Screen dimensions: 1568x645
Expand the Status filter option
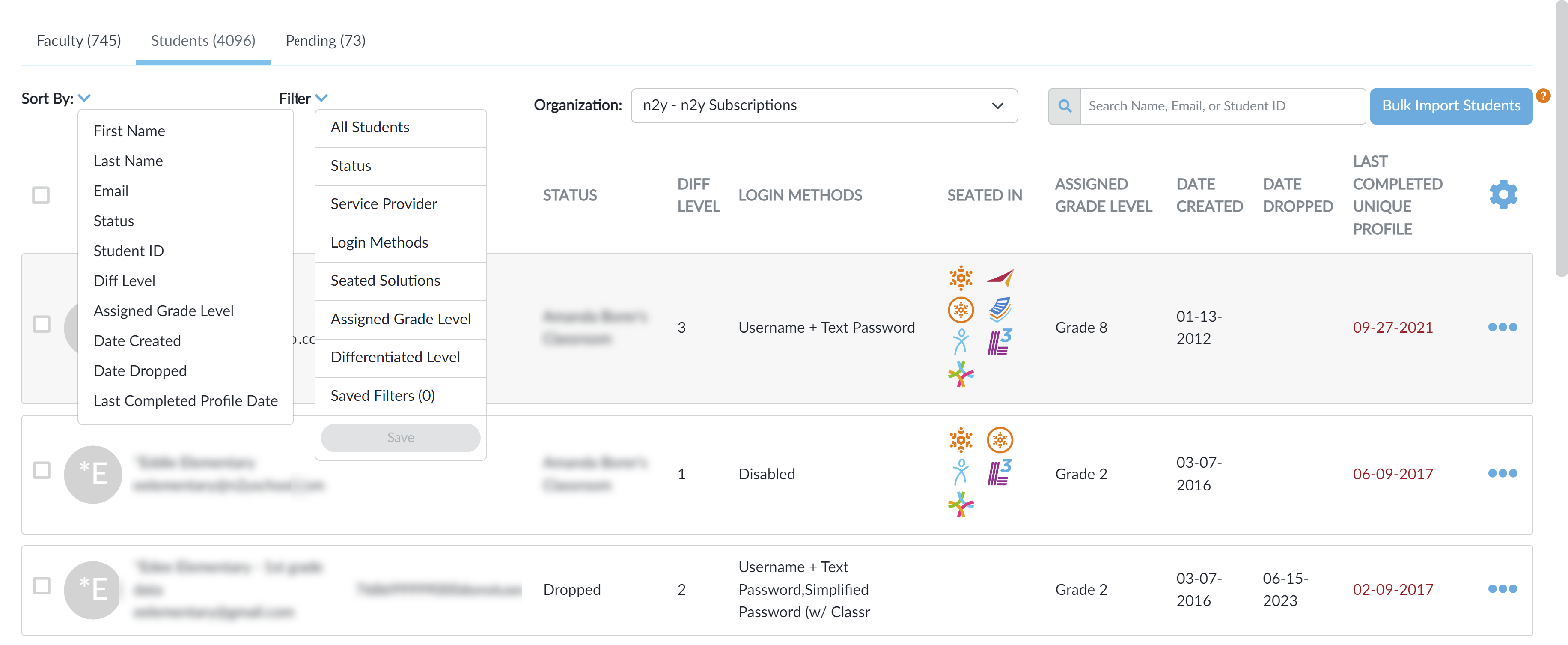(x=401, y=166)
